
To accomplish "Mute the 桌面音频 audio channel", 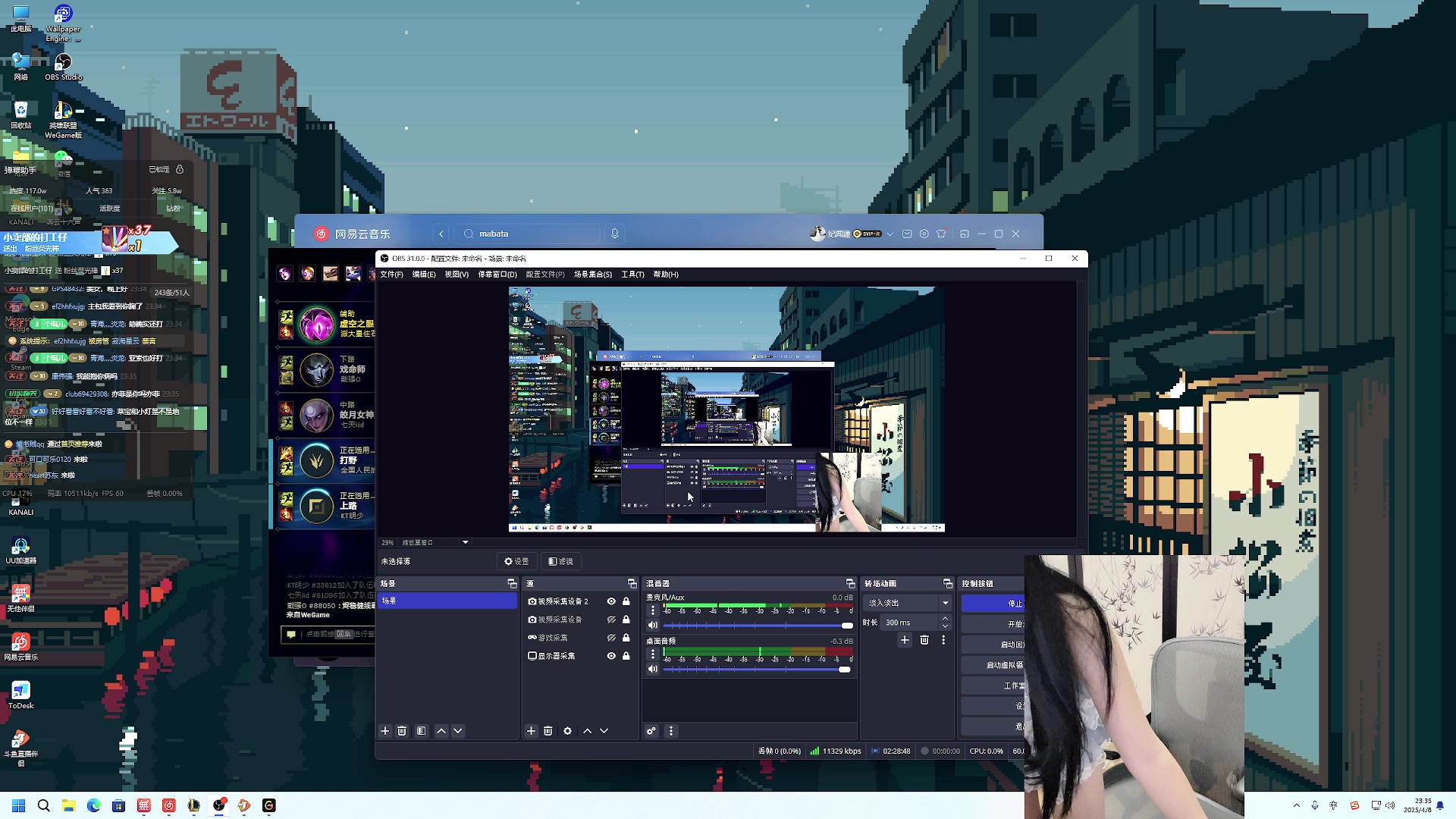I will pyautogui.click(x=653, y=669).
